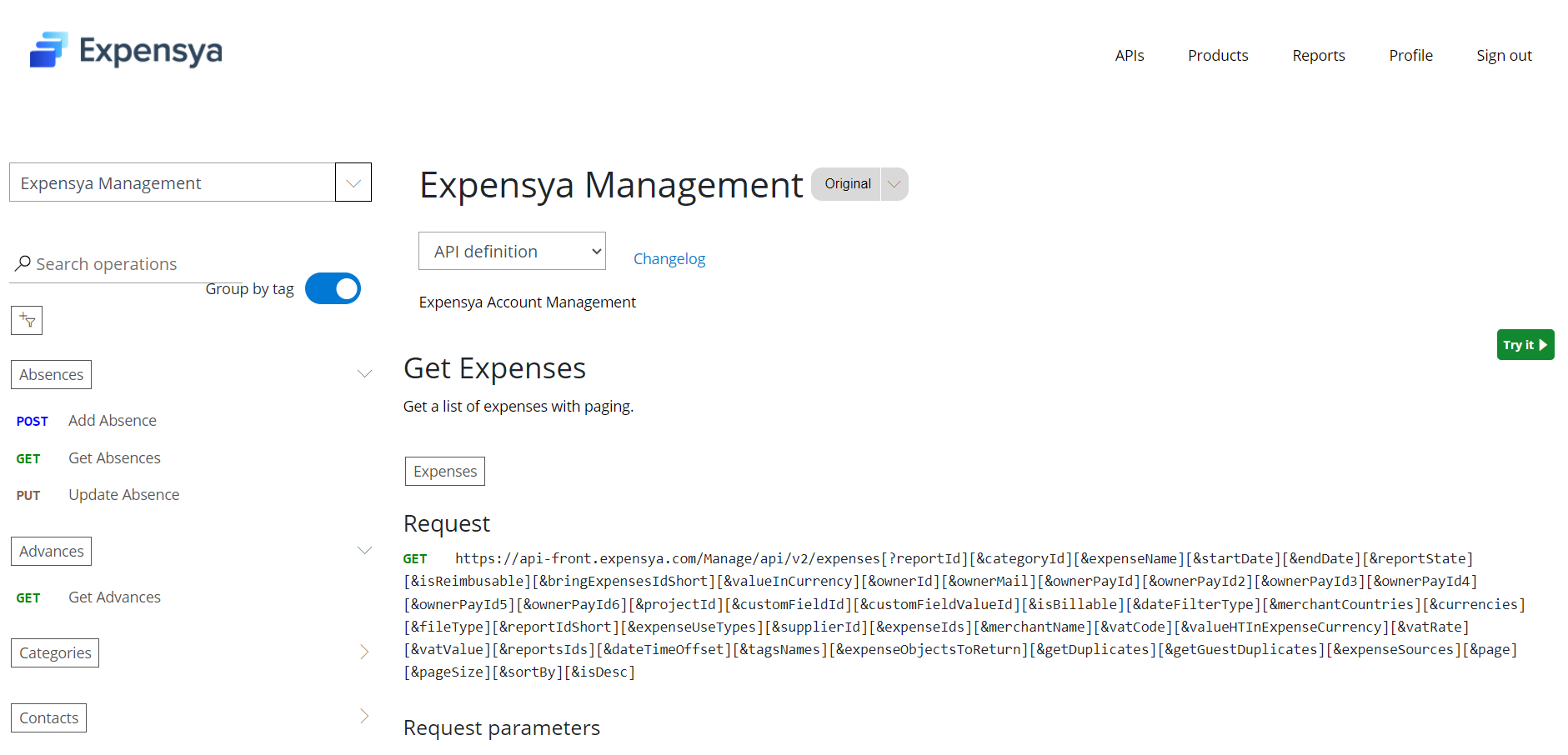Click the filter by tags icon
The height and width of the screenshot is (755, 1568).
[x=27, y=320]
